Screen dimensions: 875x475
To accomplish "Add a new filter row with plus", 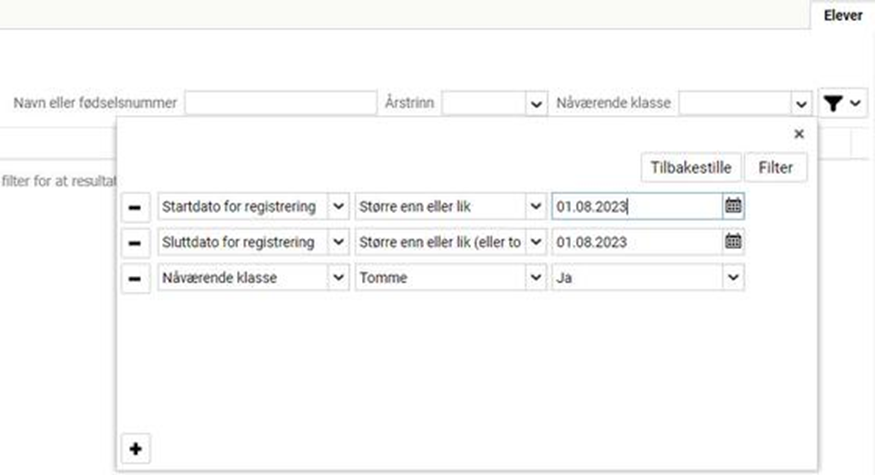I will coord(135,449).
